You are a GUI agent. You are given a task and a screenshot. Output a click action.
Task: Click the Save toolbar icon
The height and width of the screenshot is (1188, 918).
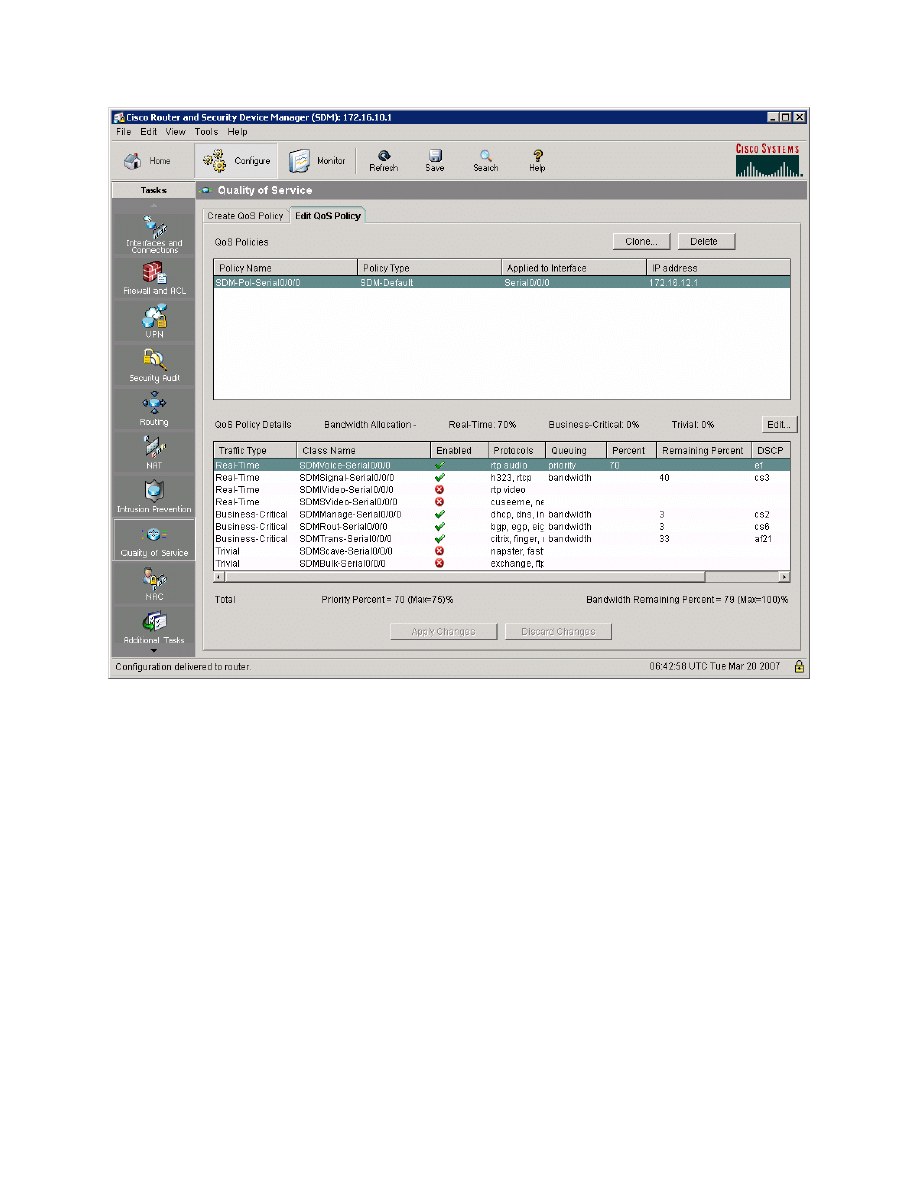click(x=435, y=160)
